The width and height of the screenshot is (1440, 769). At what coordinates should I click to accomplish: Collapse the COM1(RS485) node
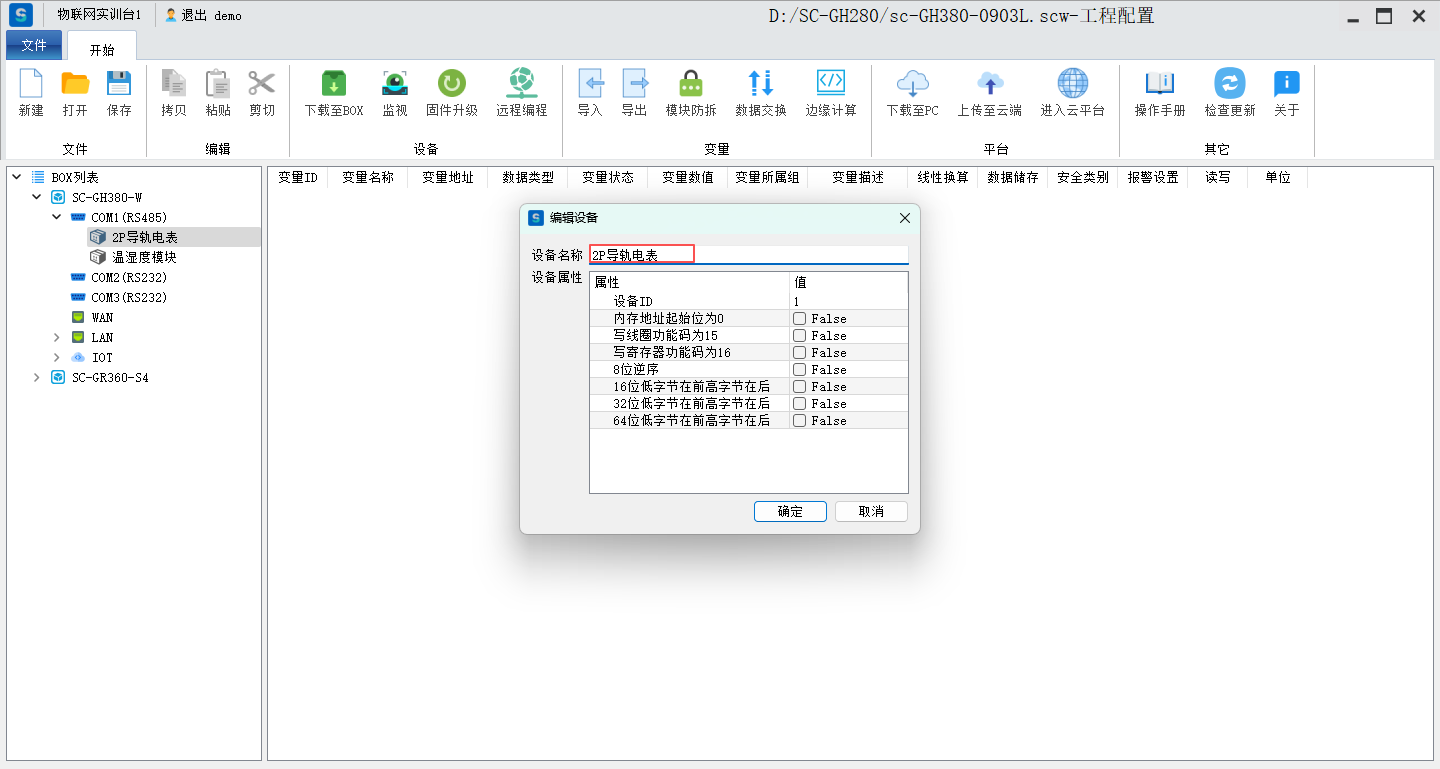tap(57, 217)
